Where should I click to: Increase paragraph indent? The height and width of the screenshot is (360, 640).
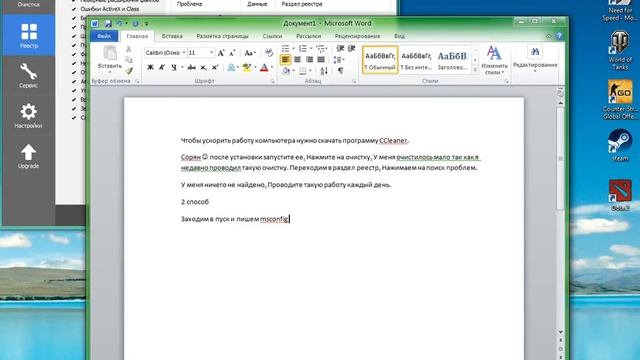[x=351, y=49]
